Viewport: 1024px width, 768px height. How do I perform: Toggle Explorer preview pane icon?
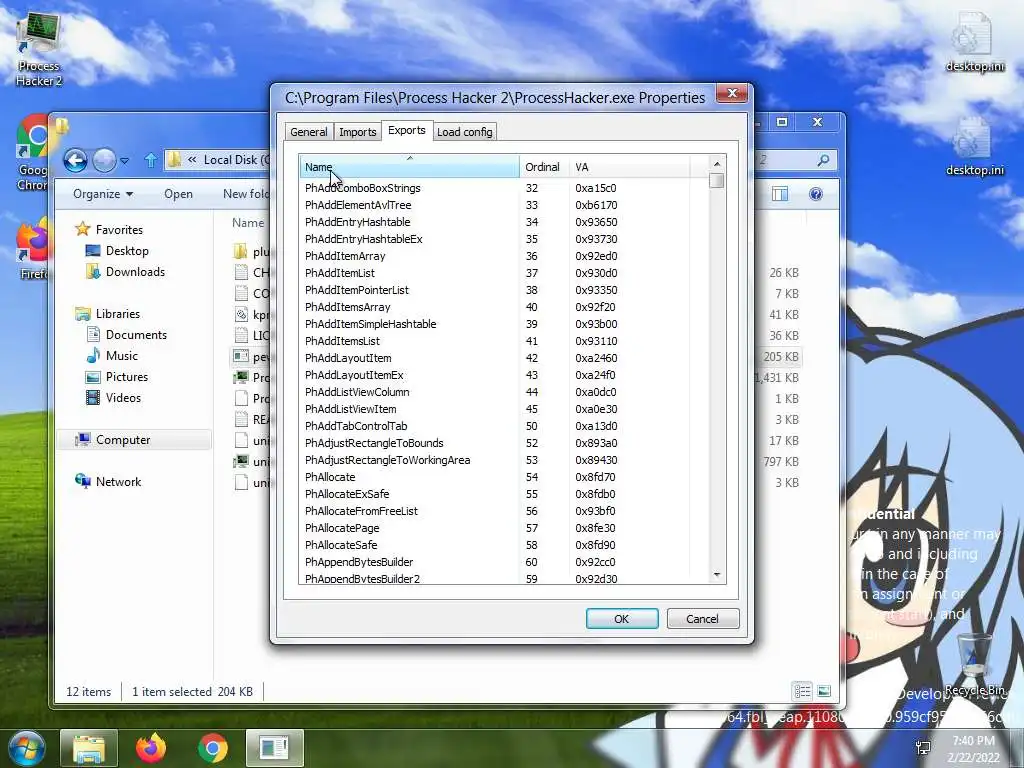click(780, 194)
